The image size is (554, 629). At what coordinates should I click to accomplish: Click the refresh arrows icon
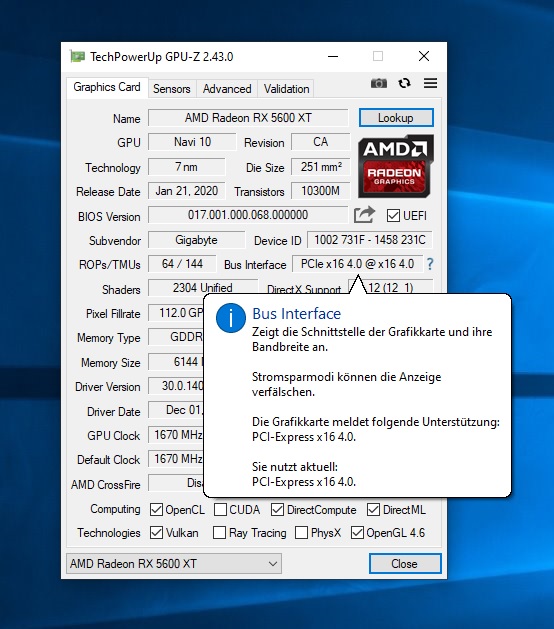coord(404,83)
